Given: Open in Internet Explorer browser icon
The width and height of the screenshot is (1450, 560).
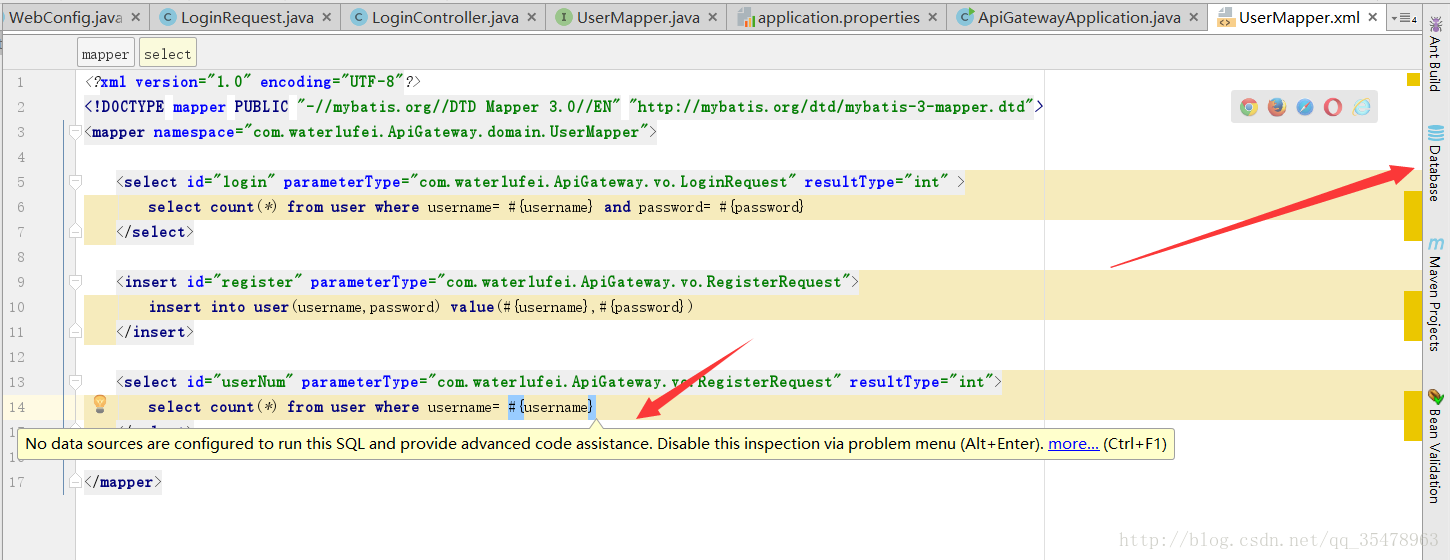Looking at the screenshot, I should click(1362, 107).
